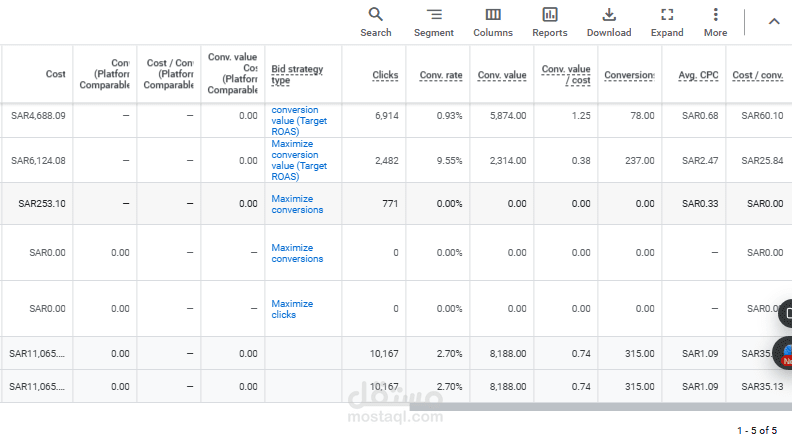
Task: Sort by the Conversions column header
Action: click(629, 75)
